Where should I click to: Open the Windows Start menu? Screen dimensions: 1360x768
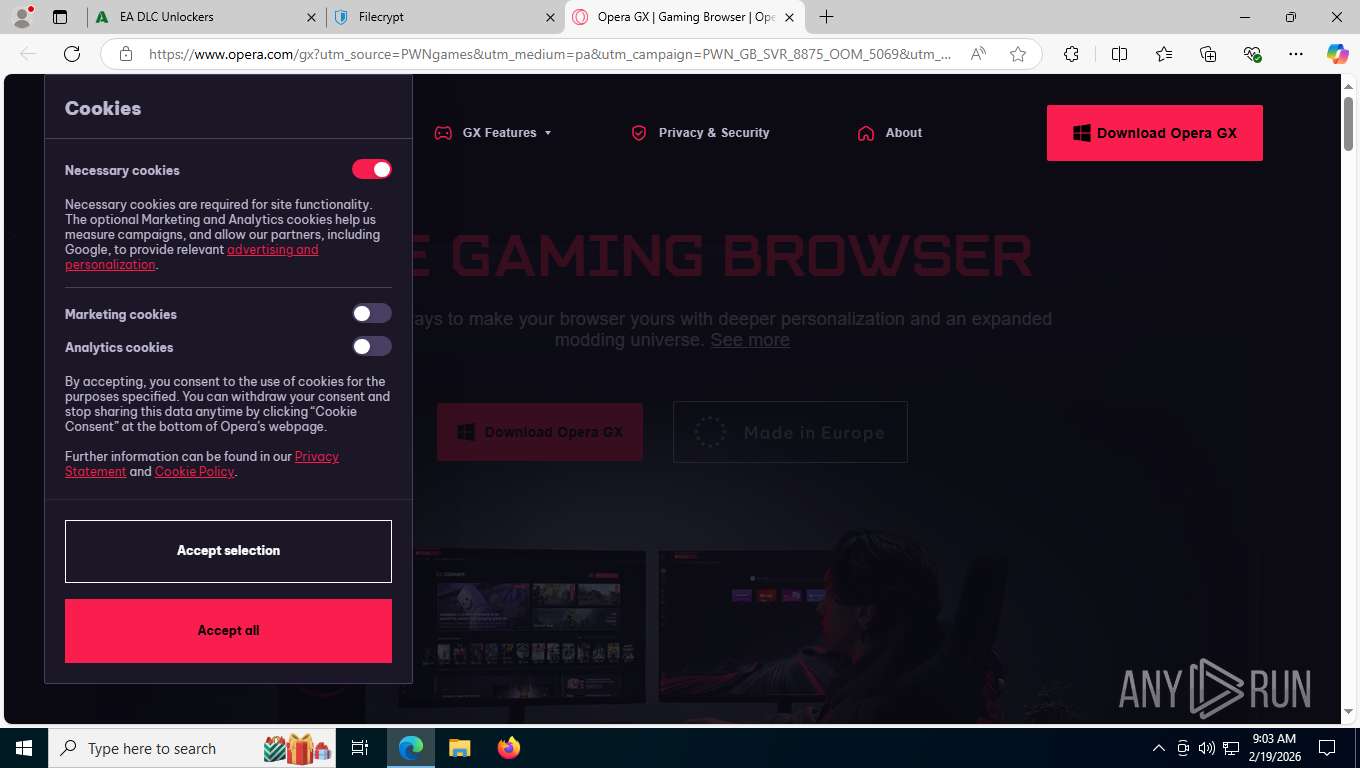click(x=24, y=748)
